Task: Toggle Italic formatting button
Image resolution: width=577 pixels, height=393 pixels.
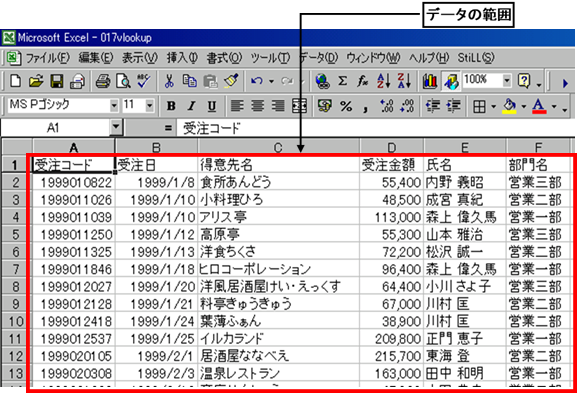Action: click(191, 106)
